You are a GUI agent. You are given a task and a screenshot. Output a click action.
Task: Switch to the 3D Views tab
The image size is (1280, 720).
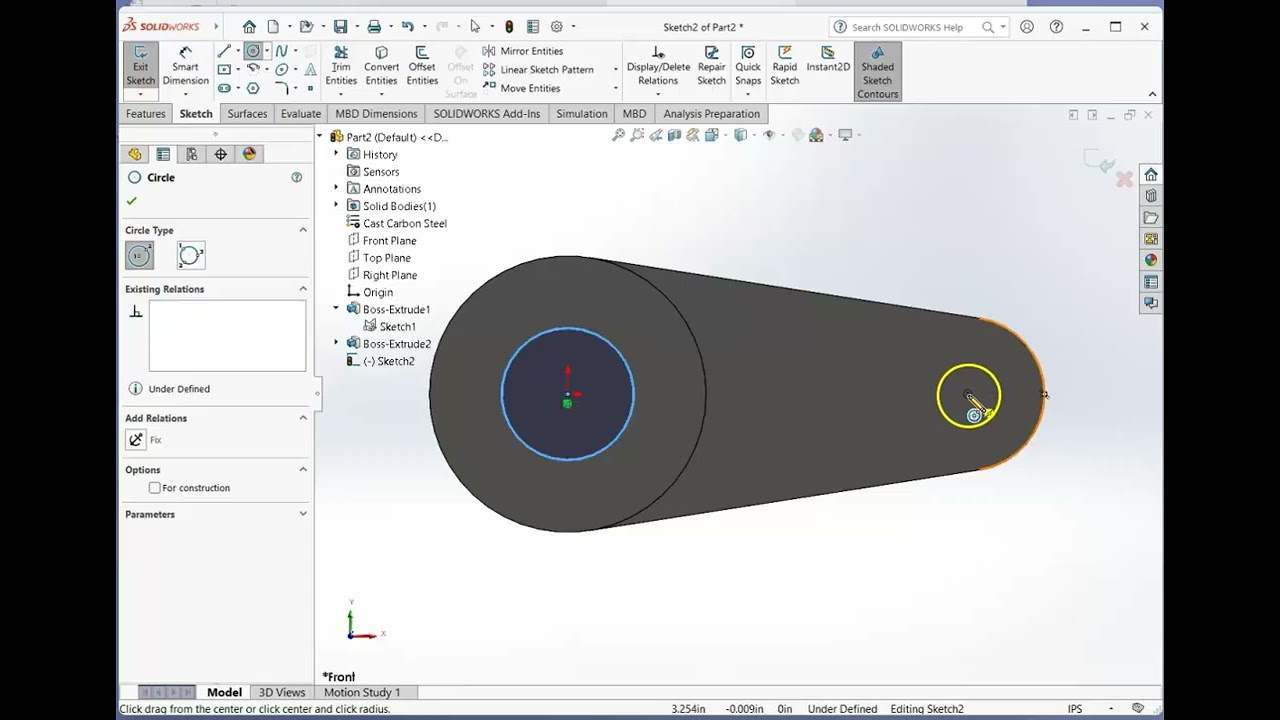pos(282,692)
